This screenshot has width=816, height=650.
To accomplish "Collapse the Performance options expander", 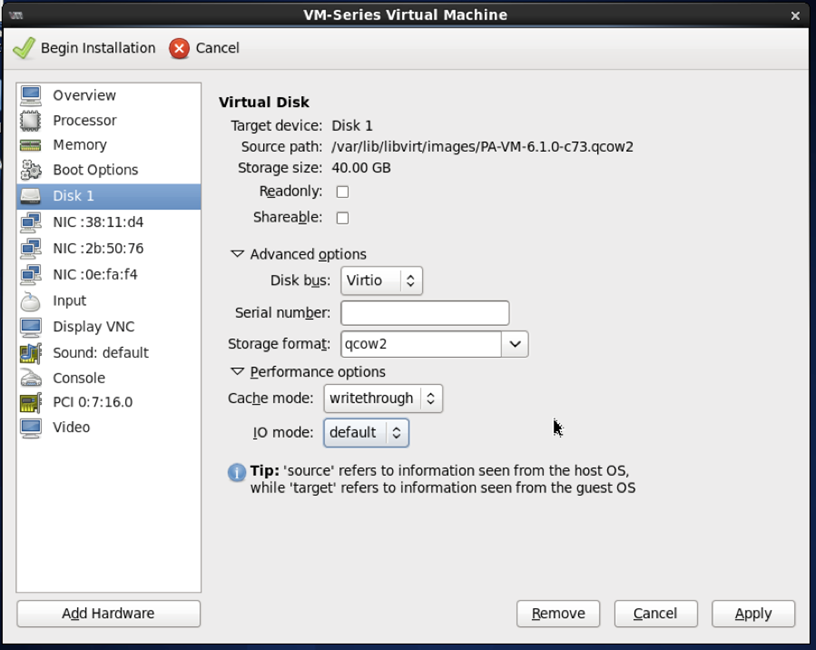I will pyautogui.click(x=238, y=372).
